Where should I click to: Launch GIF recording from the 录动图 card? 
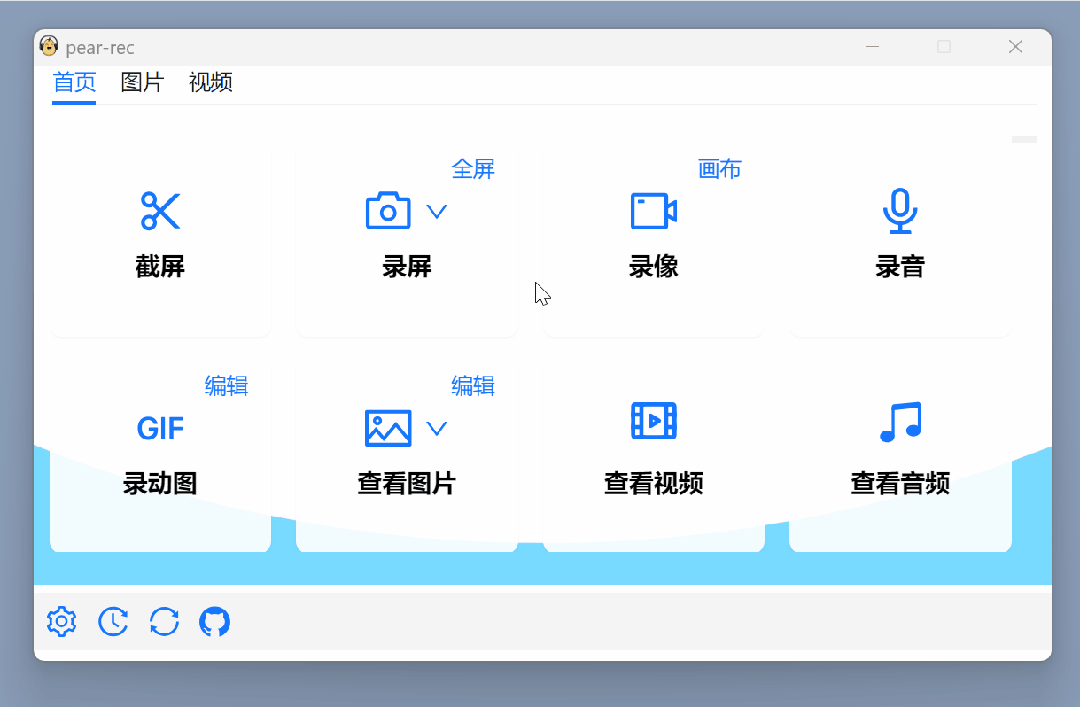point(159,428)
